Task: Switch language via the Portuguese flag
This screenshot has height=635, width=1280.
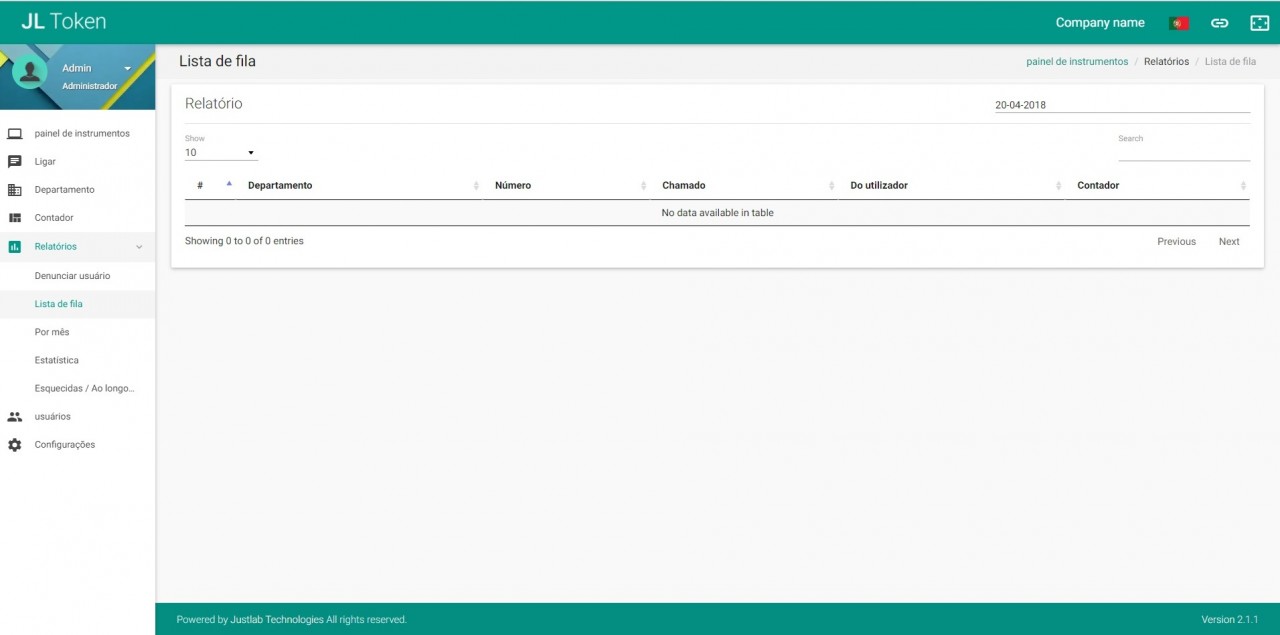Action: (1178, 22)
